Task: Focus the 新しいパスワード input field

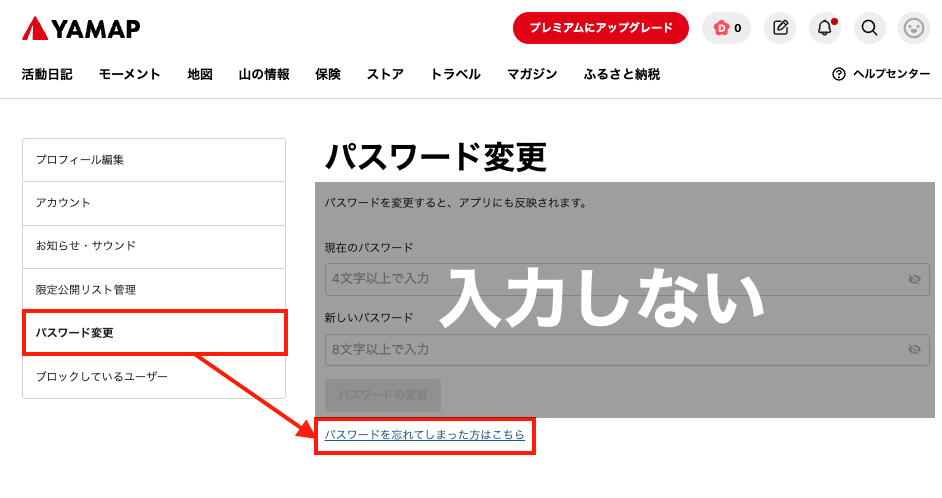Action: 627,350
